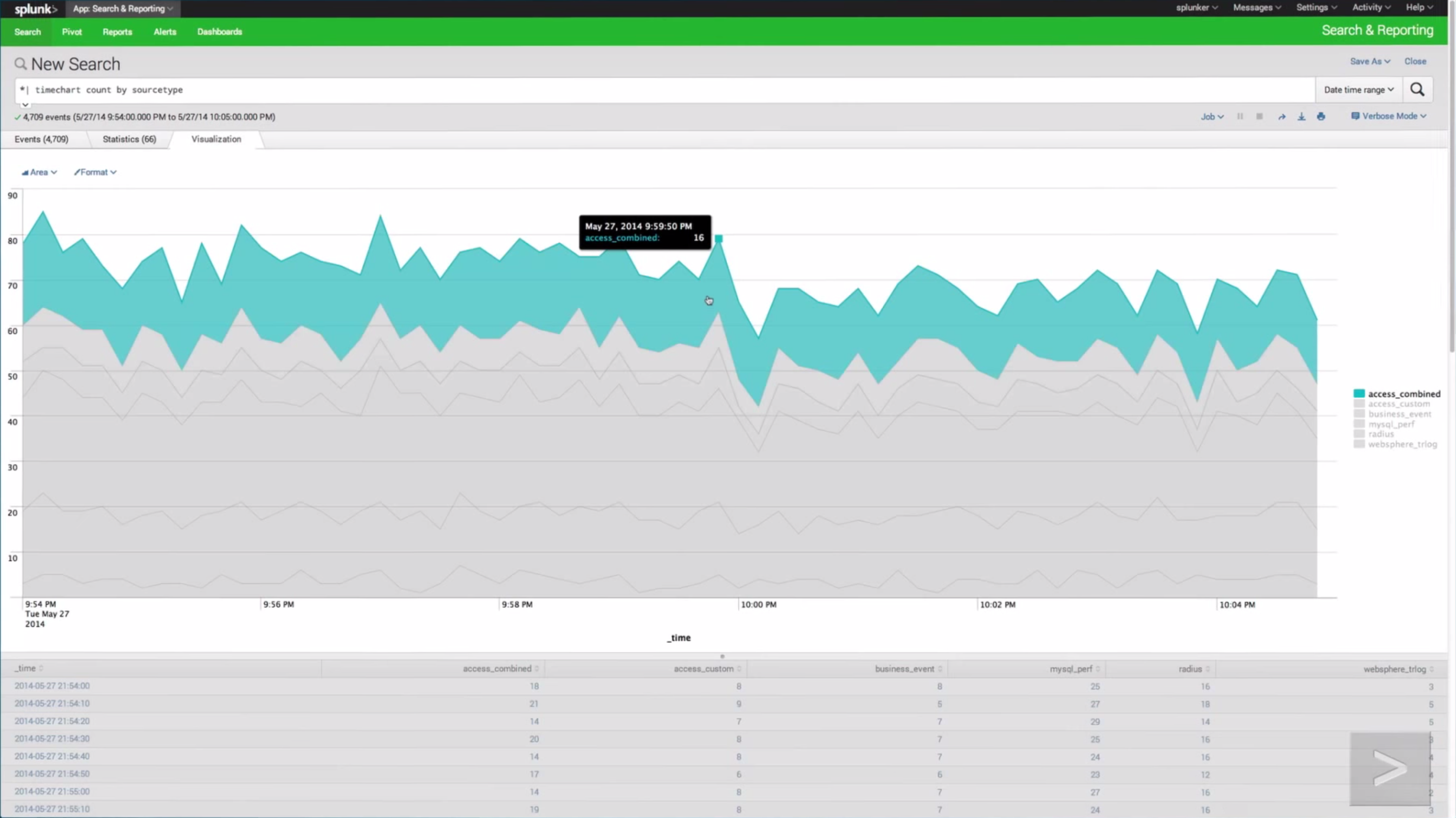Pause the search job
The width and height of the screenshot is (1456, 818).
(x=1240, y=117)
